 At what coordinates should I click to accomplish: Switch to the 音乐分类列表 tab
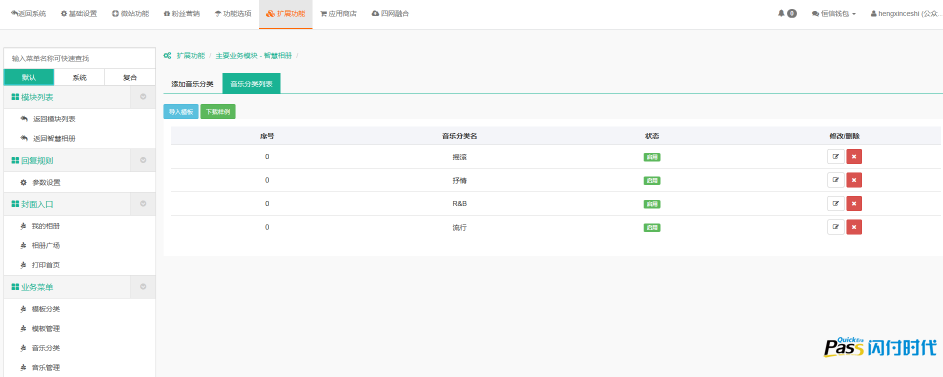[251, 84]
